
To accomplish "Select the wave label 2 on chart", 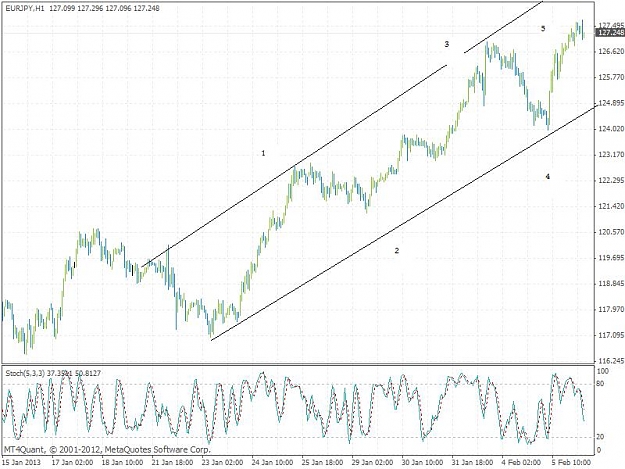I will coord(397,251).
